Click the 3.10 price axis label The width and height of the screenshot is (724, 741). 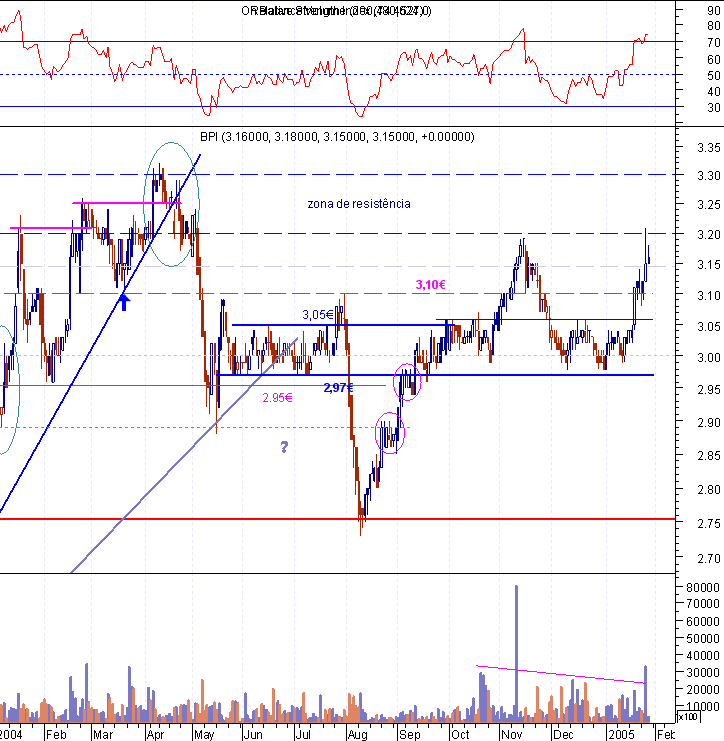(x=708, y=295)
